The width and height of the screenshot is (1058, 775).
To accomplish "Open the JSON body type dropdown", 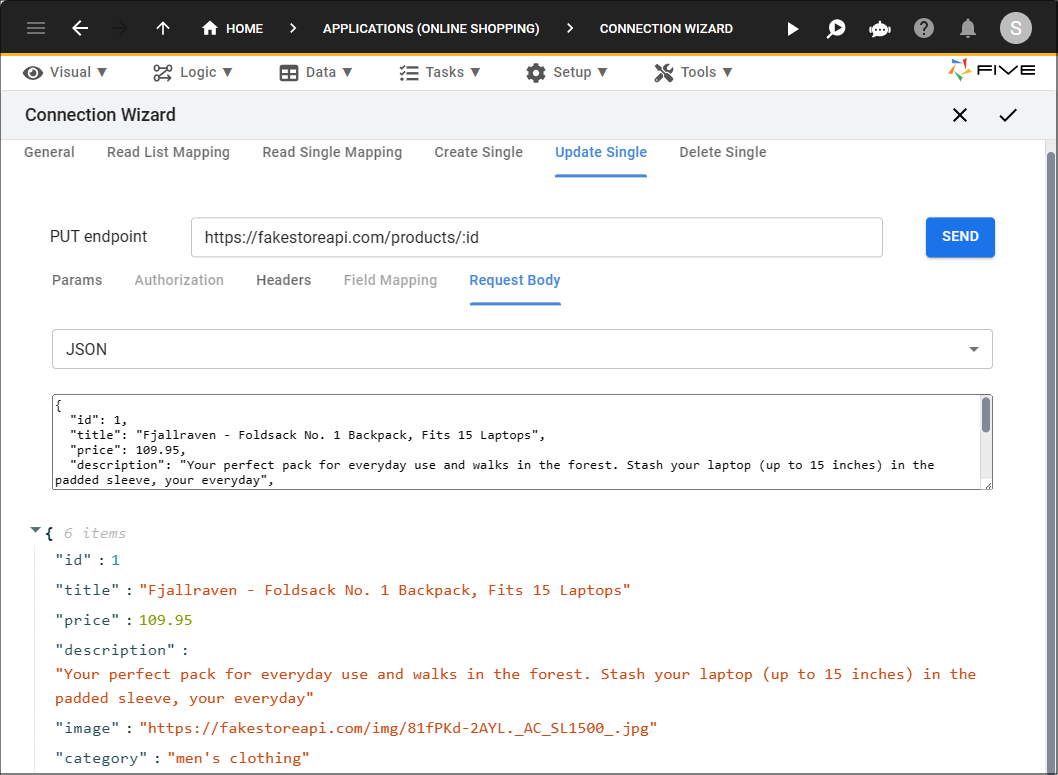I will (x=522, y=349).
